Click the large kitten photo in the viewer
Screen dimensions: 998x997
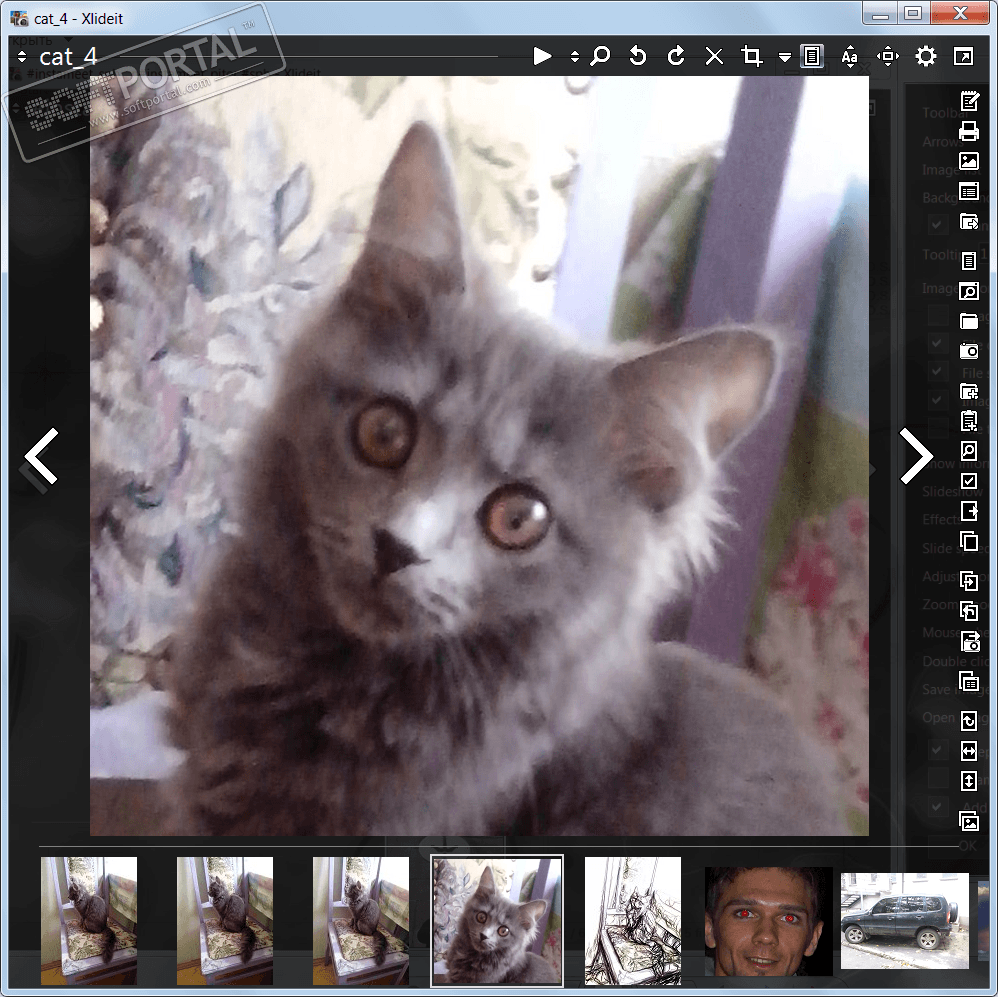click(479, 456)
